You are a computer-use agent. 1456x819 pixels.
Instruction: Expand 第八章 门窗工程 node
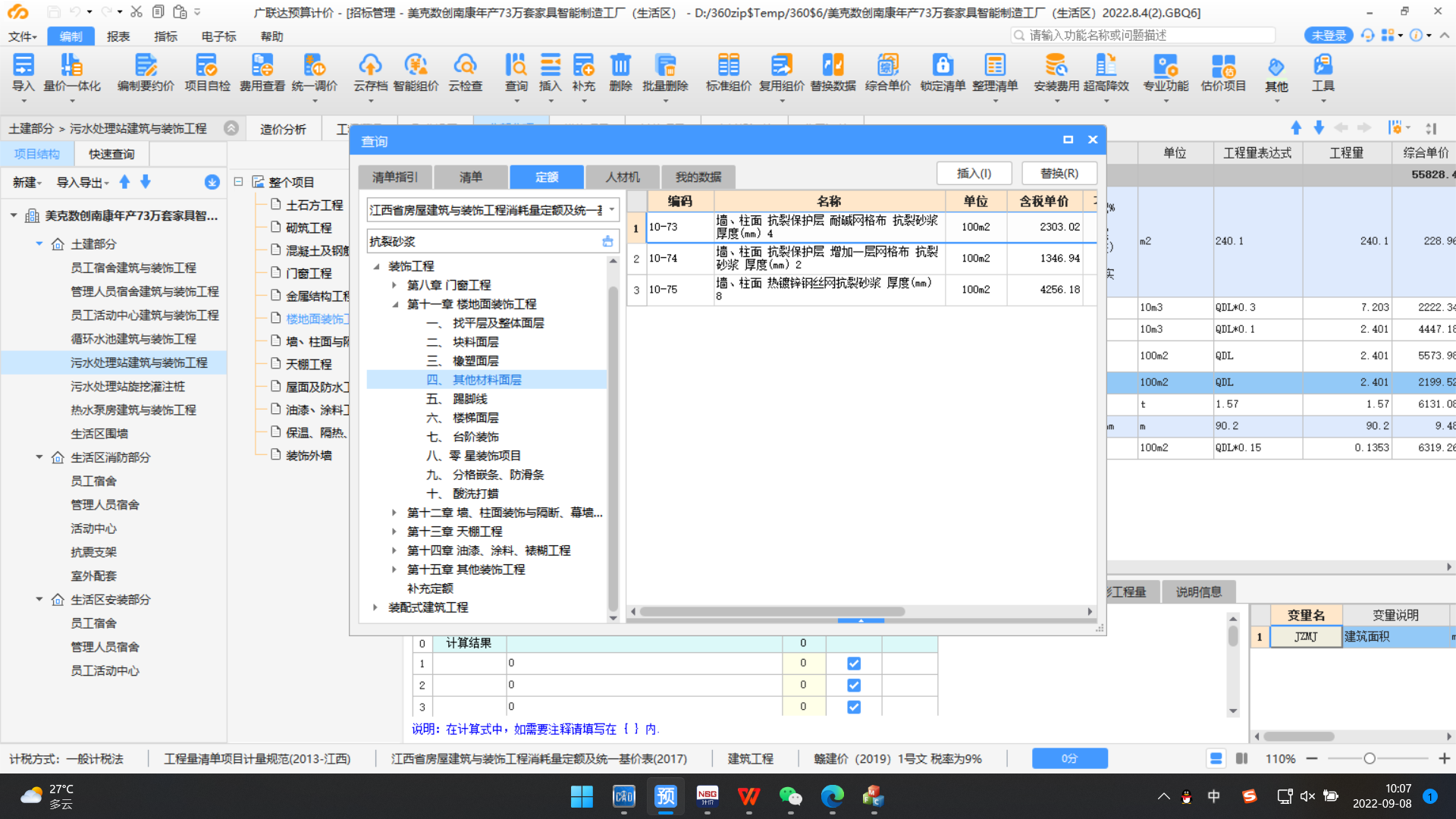(x=394, y=285)
